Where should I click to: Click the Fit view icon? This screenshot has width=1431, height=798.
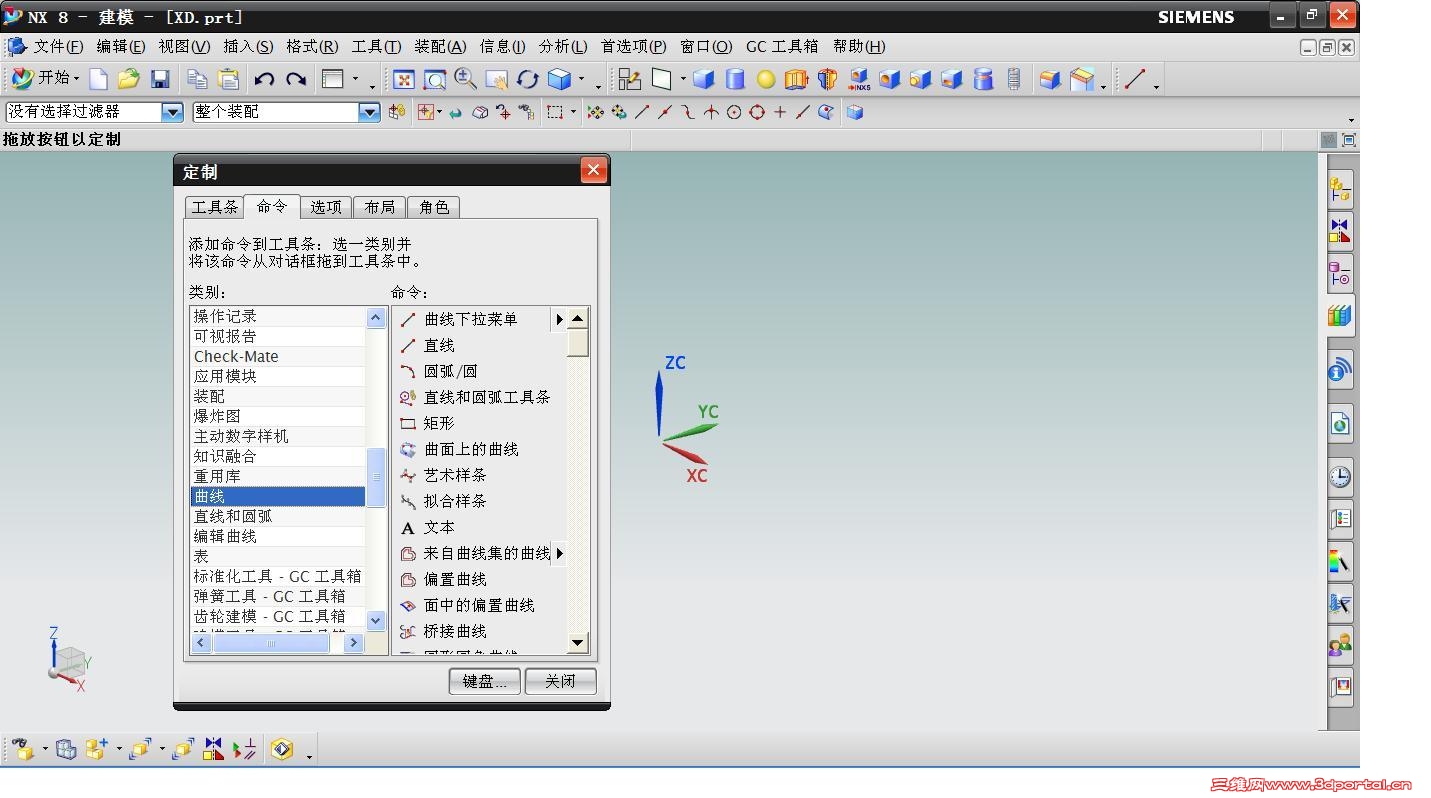pyautogui.click(x=403, y=79)
